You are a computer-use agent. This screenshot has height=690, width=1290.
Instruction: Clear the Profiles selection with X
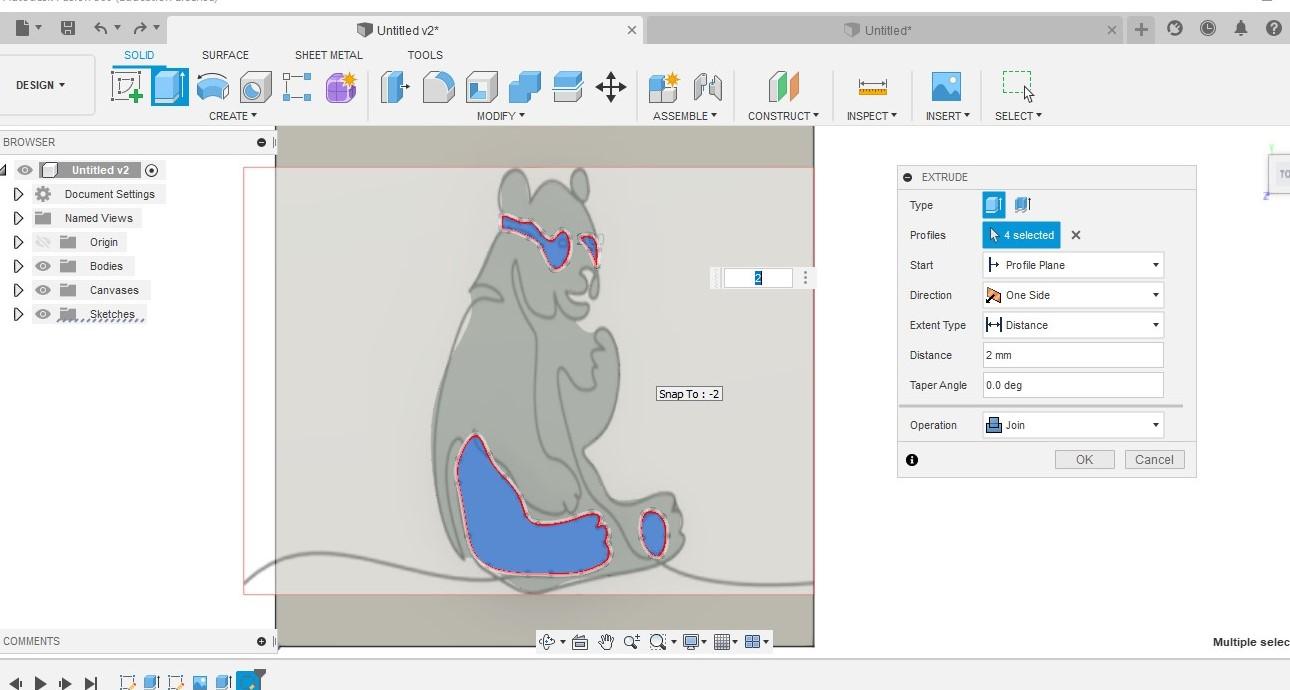1076,235
